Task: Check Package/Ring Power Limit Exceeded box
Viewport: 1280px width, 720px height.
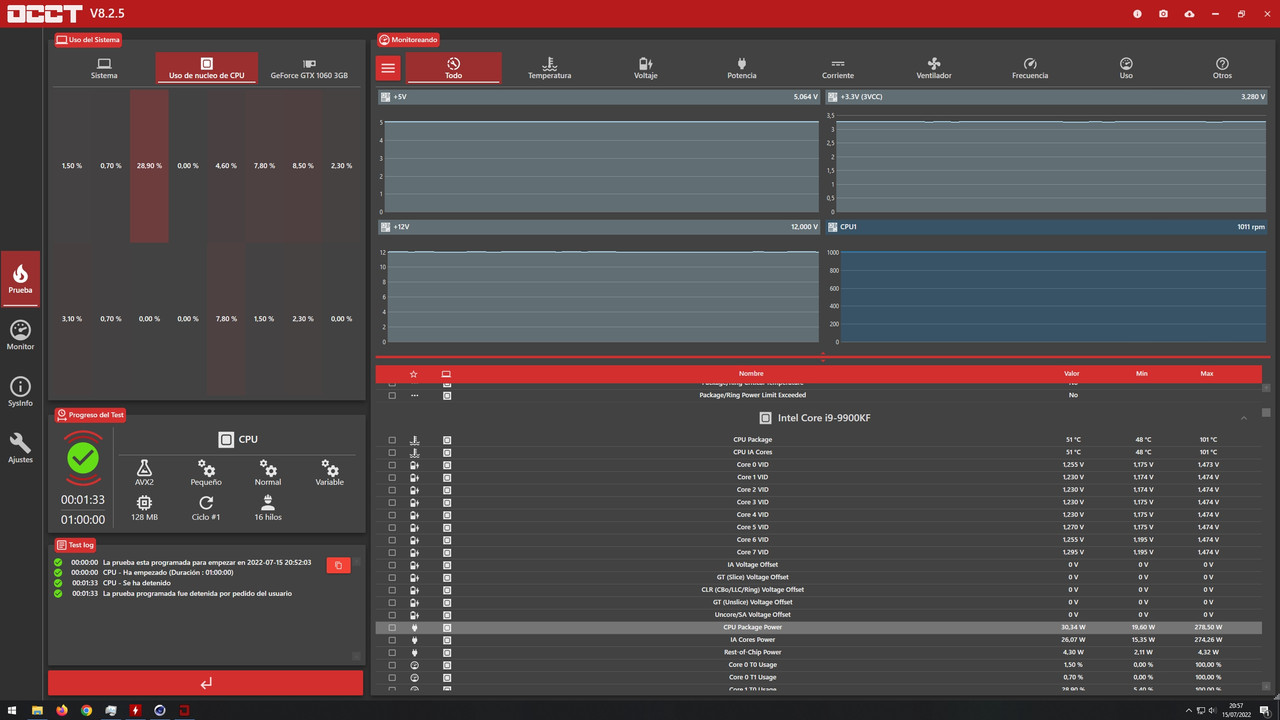Action: 392,395
